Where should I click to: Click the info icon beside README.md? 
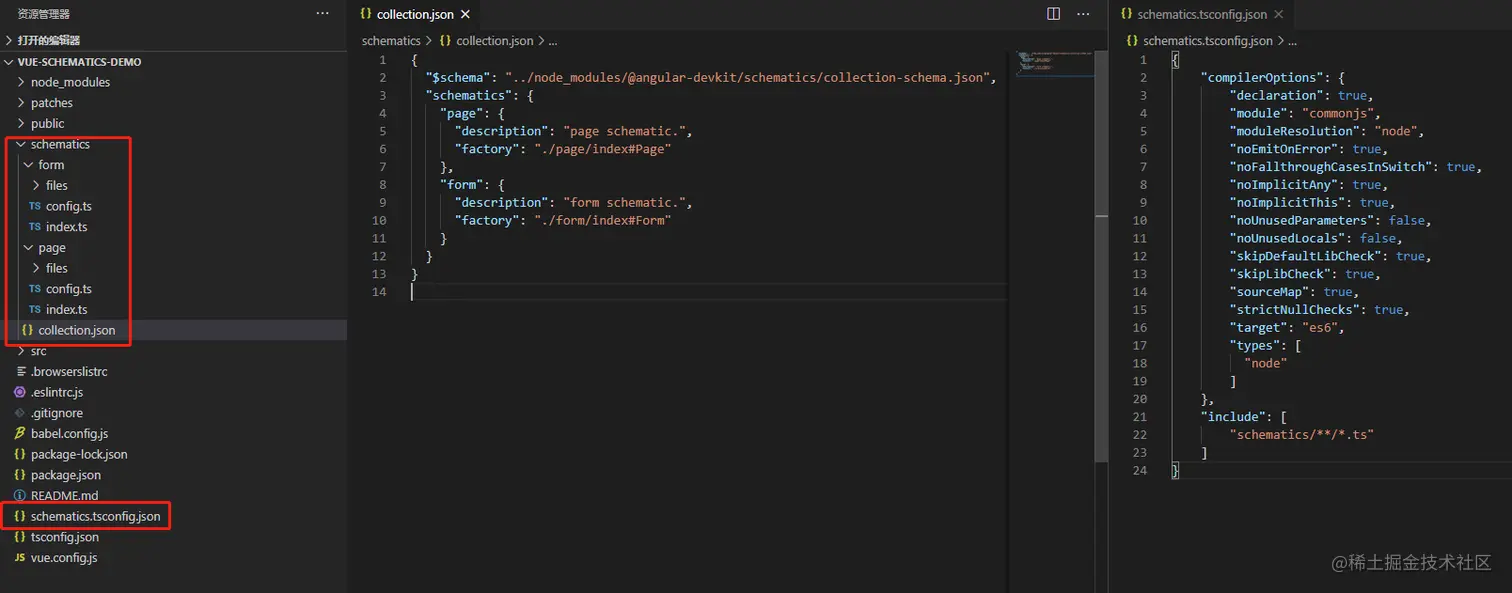point(20,496)
